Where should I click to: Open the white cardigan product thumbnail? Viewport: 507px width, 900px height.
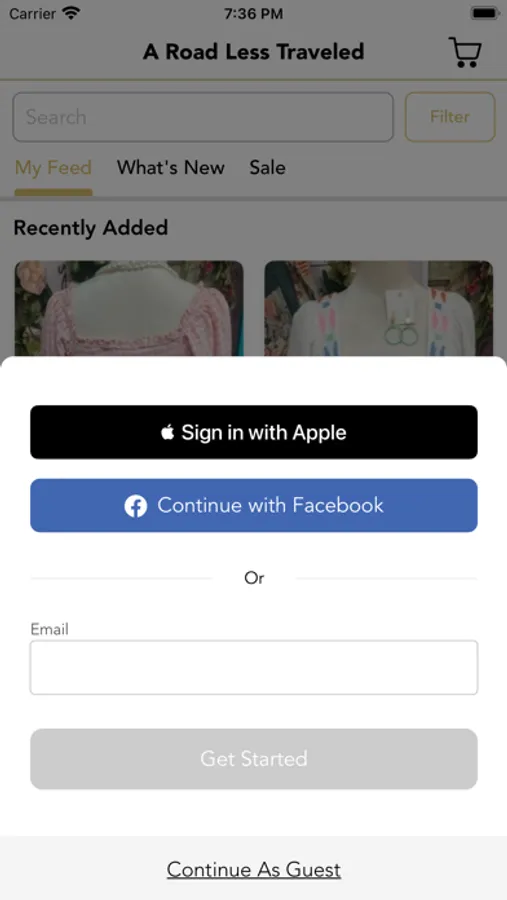[x=379, y=309]
